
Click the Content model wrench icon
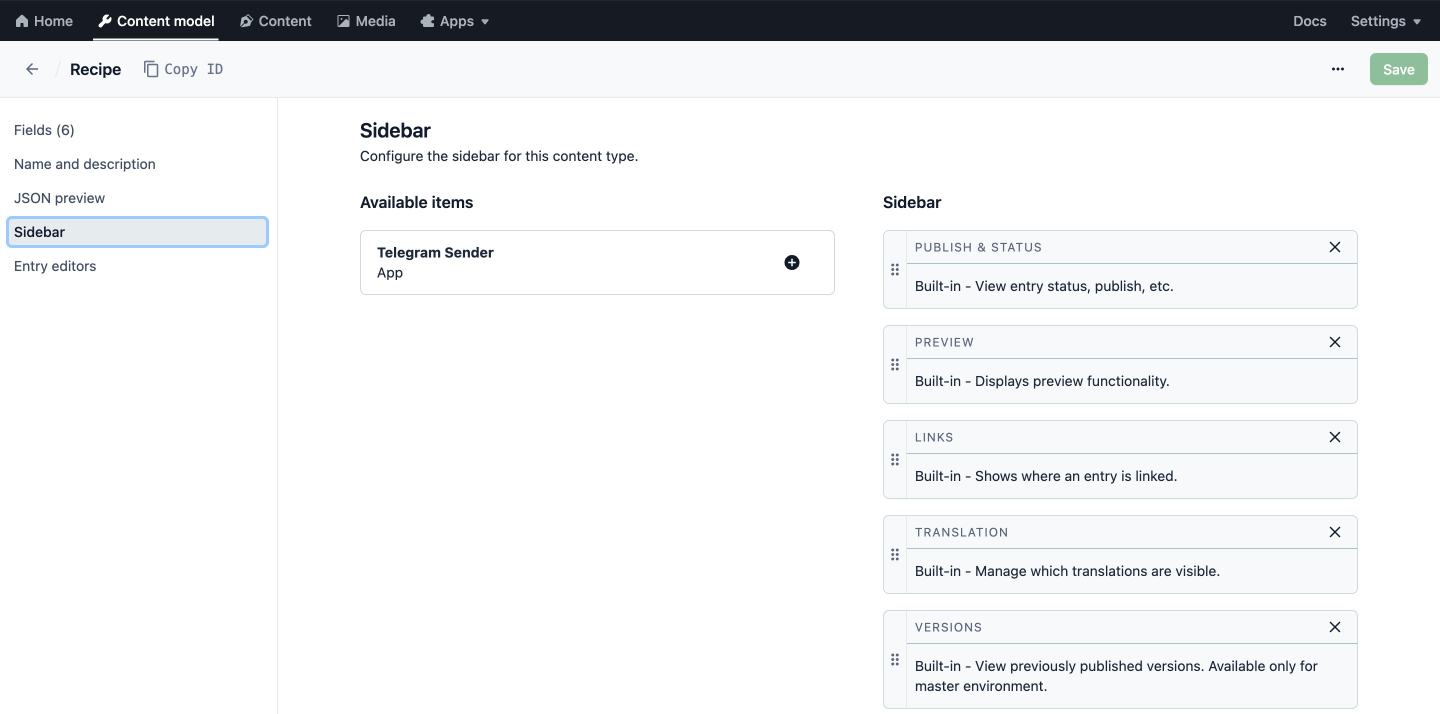[104, 20]
